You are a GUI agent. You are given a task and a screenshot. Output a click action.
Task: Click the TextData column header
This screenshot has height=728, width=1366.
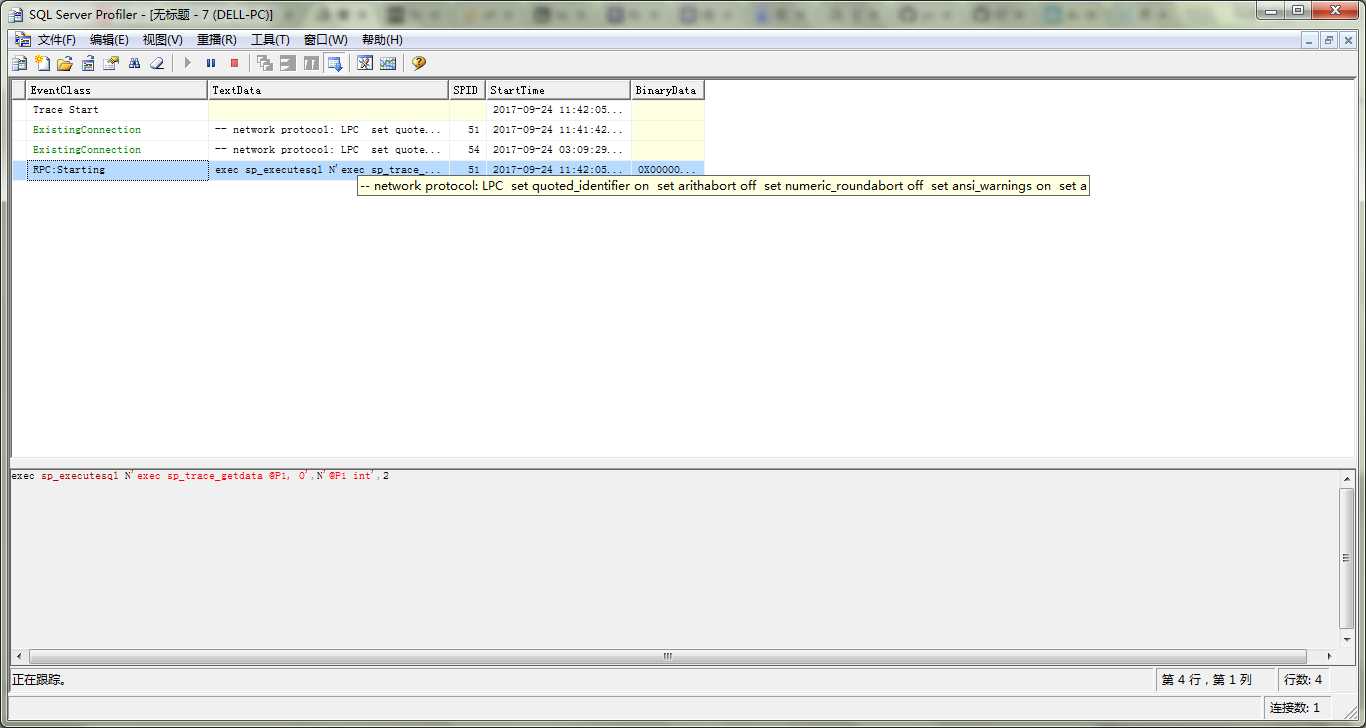(329, 90)
